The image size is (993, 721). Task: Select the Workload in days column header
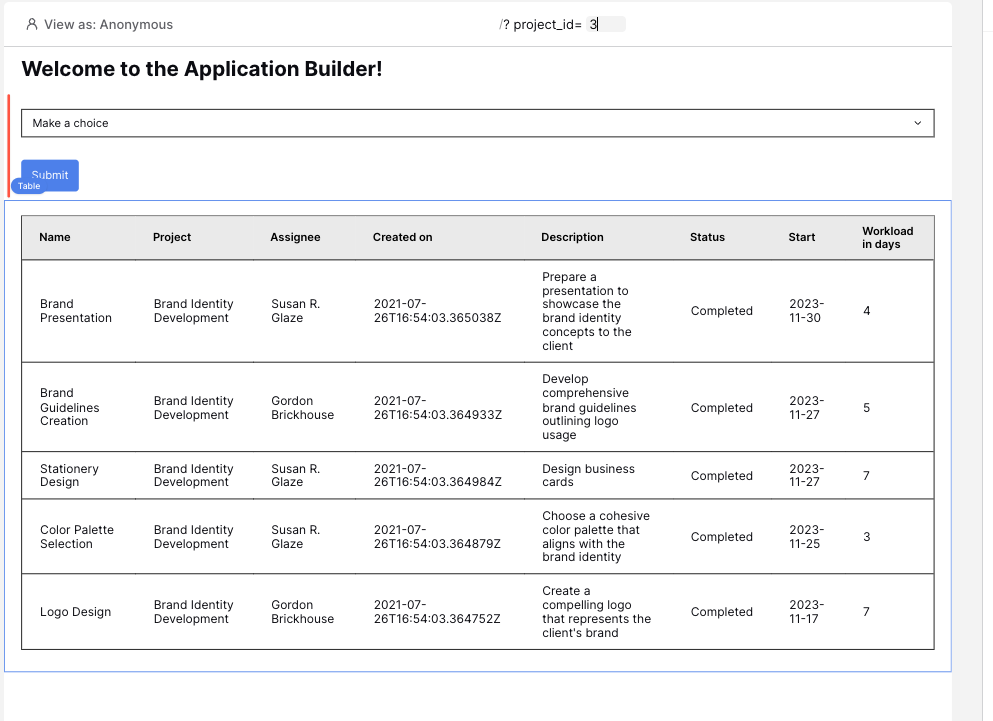click(x=887, y=237)
